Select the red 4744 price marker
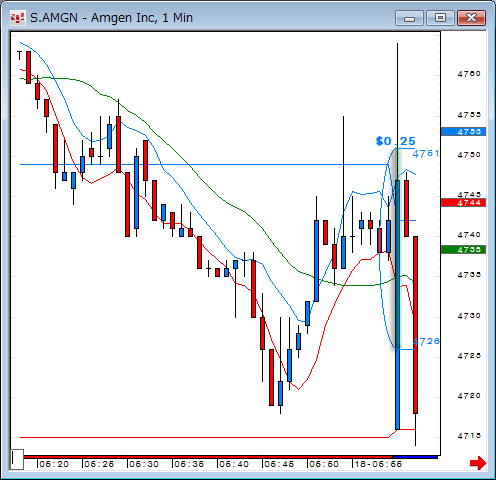The height and width of the screenshot is (480, 496). click(463, 203)
